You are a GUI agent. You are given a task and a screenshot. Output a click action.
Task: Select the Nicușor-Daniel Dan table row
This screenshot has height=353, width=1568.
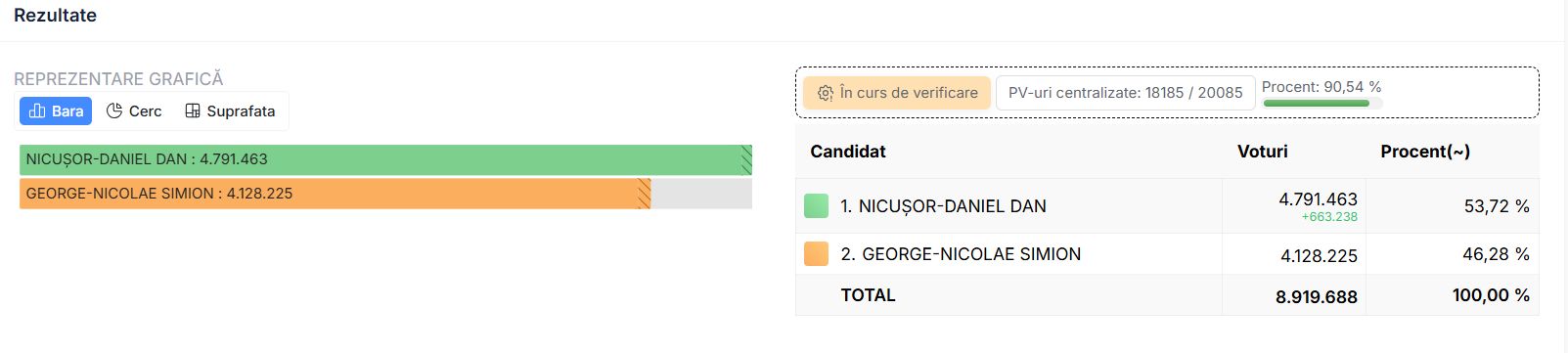pos(1167,206)
